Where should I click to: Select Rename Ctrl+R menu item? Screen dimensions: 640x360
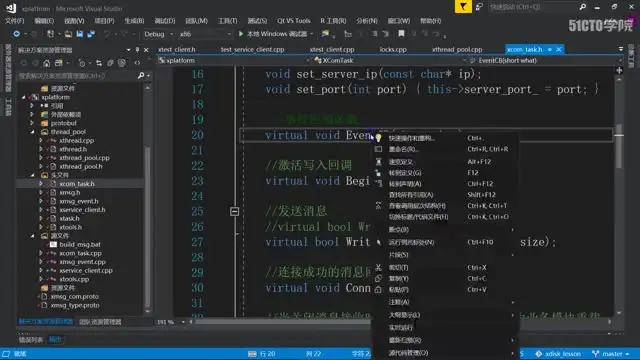pos(445,149)
